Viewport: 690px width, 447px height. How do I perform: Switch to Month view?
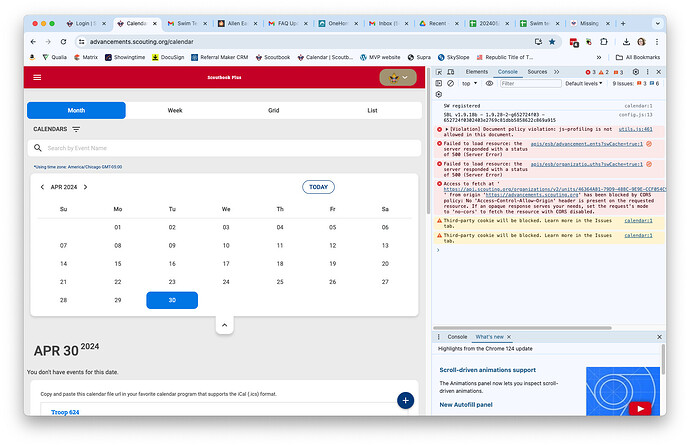[x=76, y=110]
